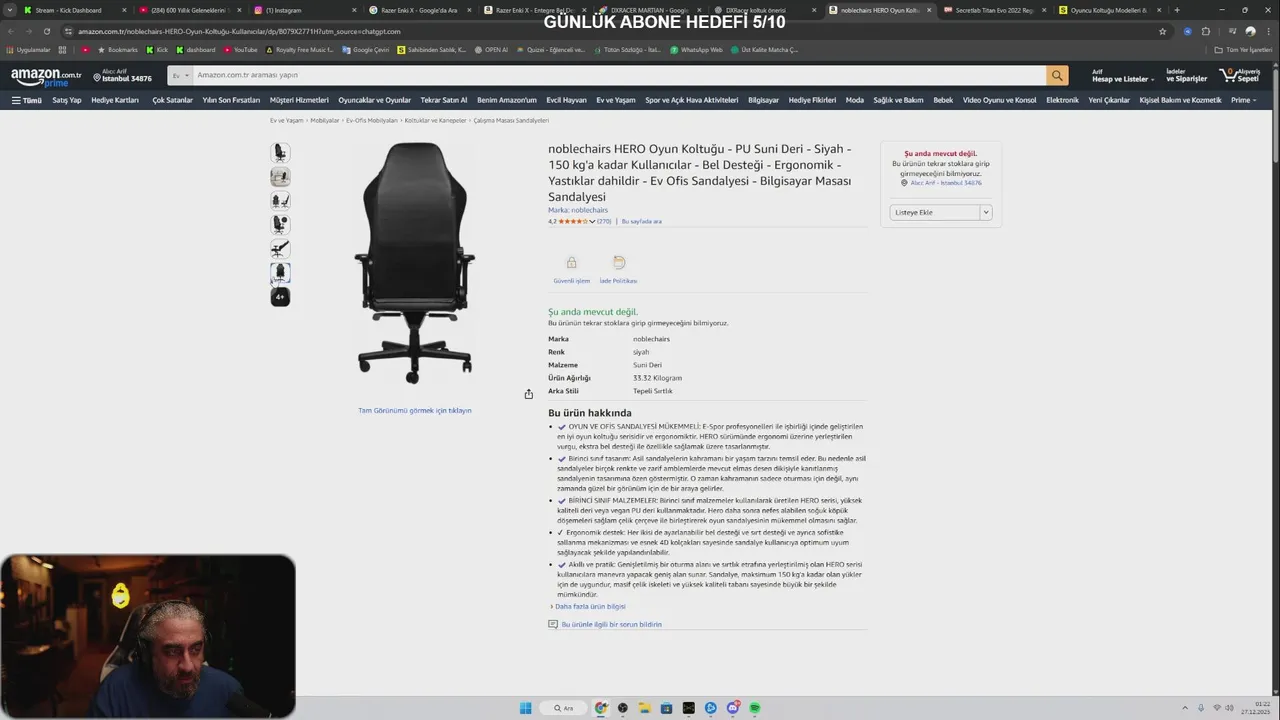Go back with the browser arrow
The image size is (1280, 720).
pyautogui.click(x=11, y=31)
